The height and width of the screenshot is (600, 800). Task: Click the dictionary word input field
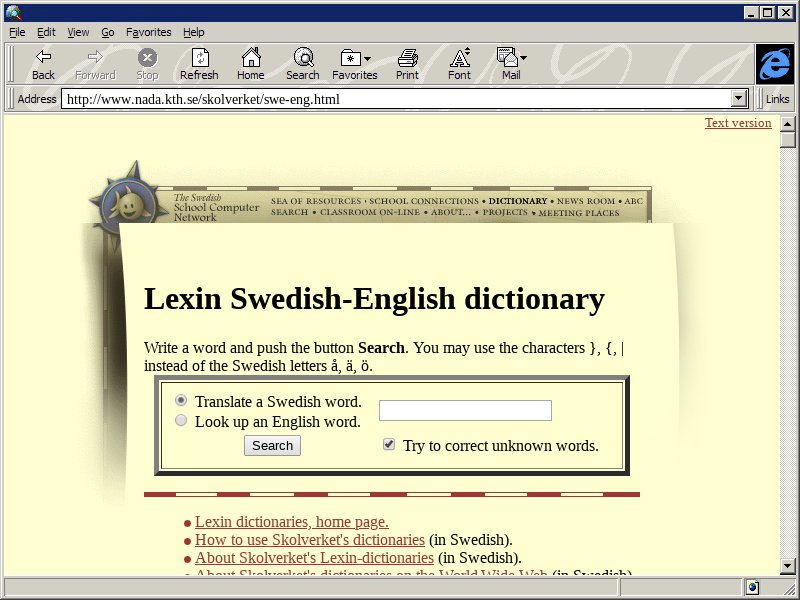465,411
